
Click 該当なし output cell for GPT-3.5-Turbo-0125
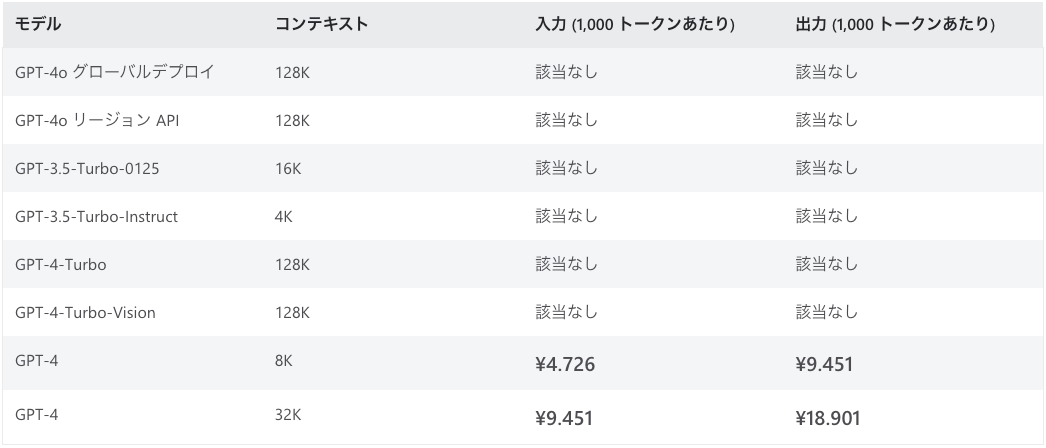tap(827, 169)
